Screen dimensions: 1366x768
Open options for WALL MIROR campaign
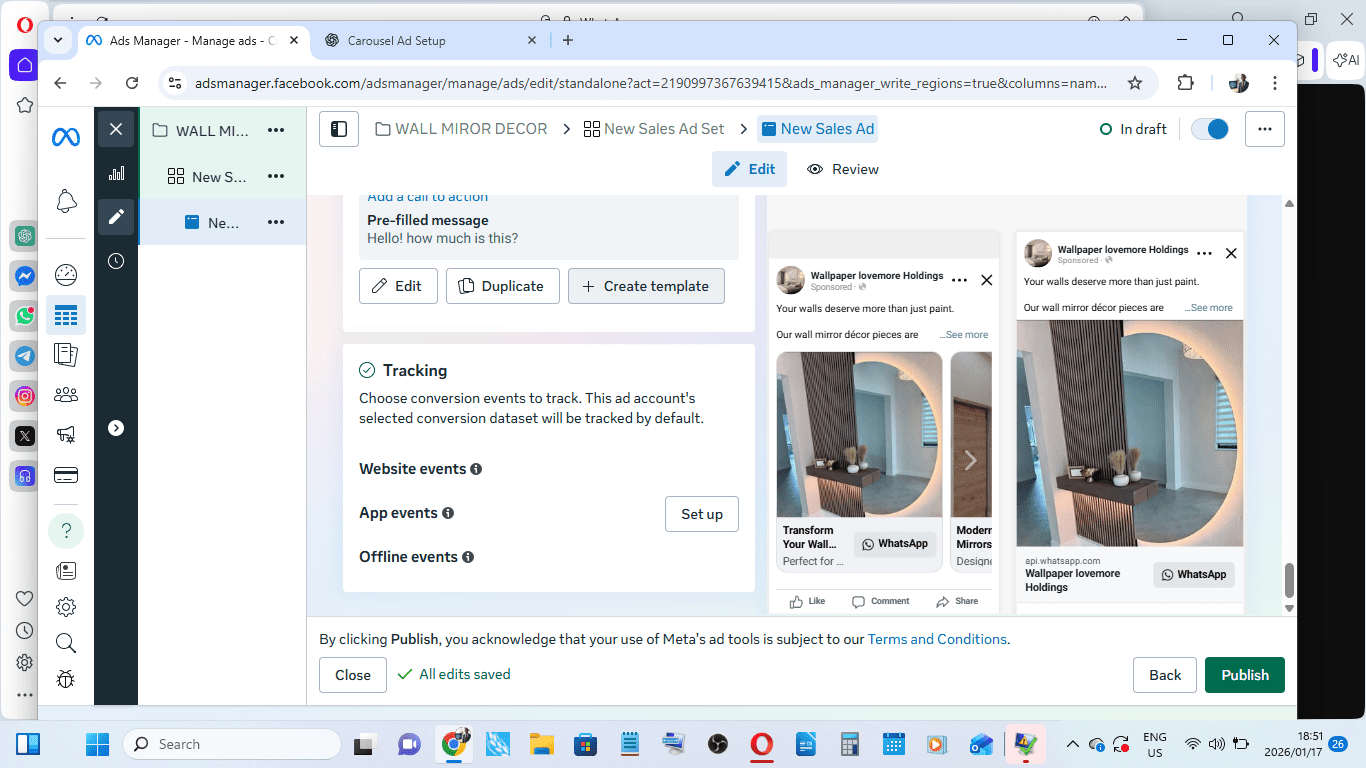(x=276, y=131)
